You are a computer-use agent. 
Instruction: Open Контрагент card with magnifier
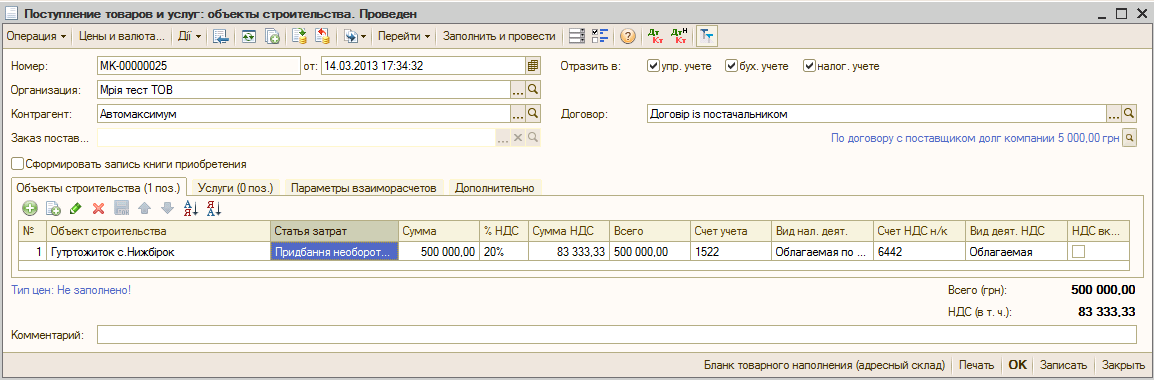[x=534, y=114]
